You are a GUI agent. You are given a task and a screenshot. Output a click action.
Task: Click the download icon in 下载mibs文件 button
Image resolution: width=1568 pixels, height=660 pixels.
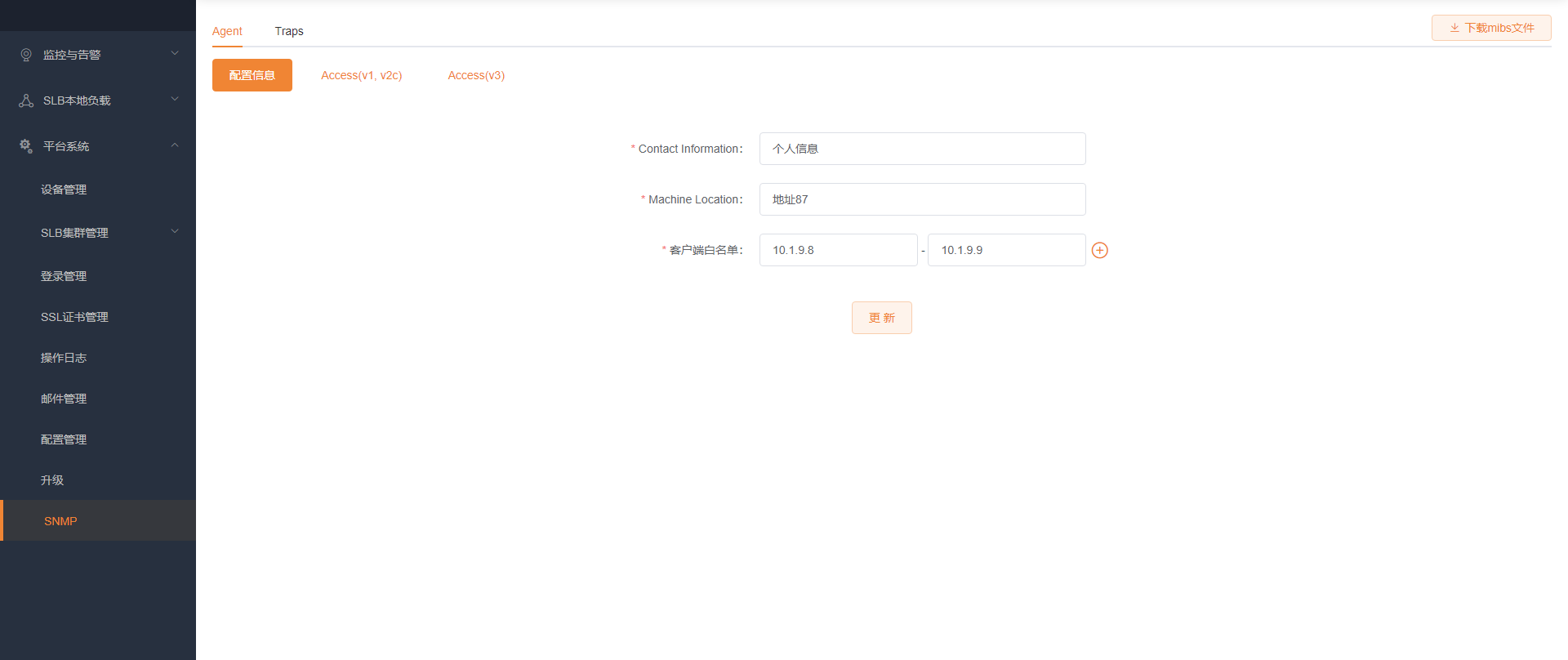tap(1454, 28)
